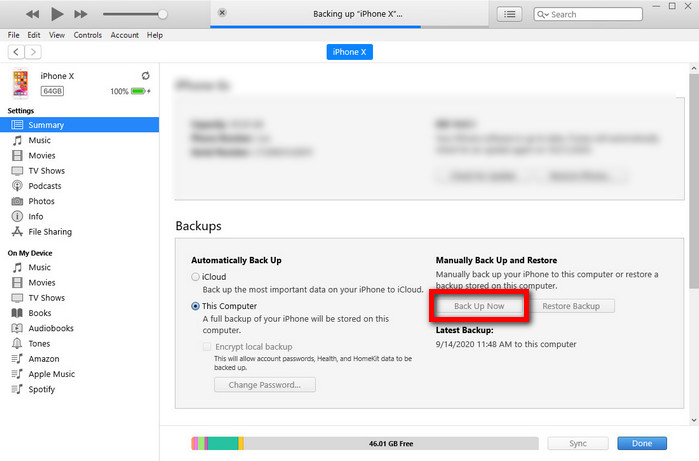Click the Sync button
Image resolution: width=699 pixels, height=461 pixels.
click(x=578, y=443)
